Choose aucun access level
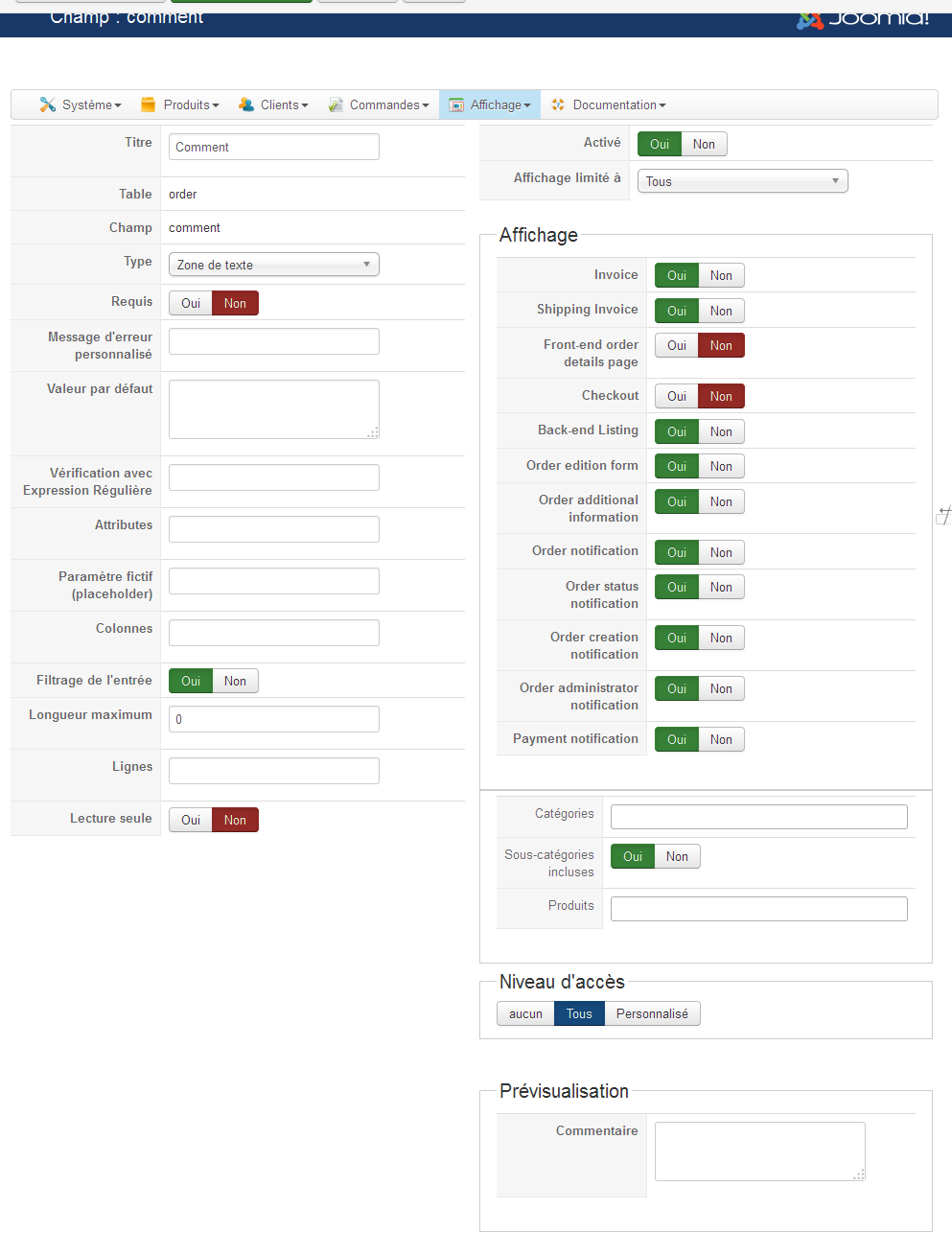The width and height of the screenshot is (952, 1255). coord(525,1013)
